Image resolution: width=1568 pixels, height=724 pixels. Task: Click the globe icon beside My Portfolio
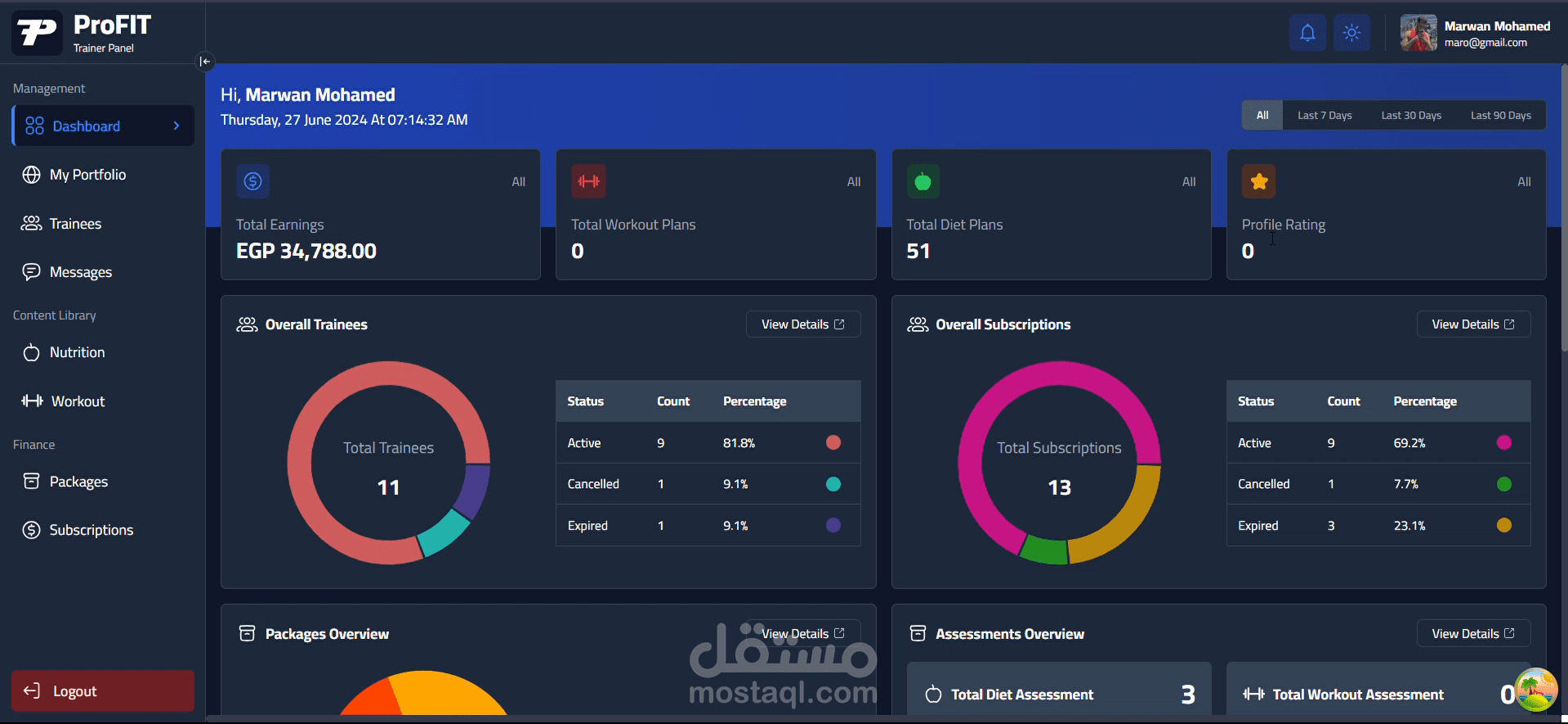tap(31, 175)
